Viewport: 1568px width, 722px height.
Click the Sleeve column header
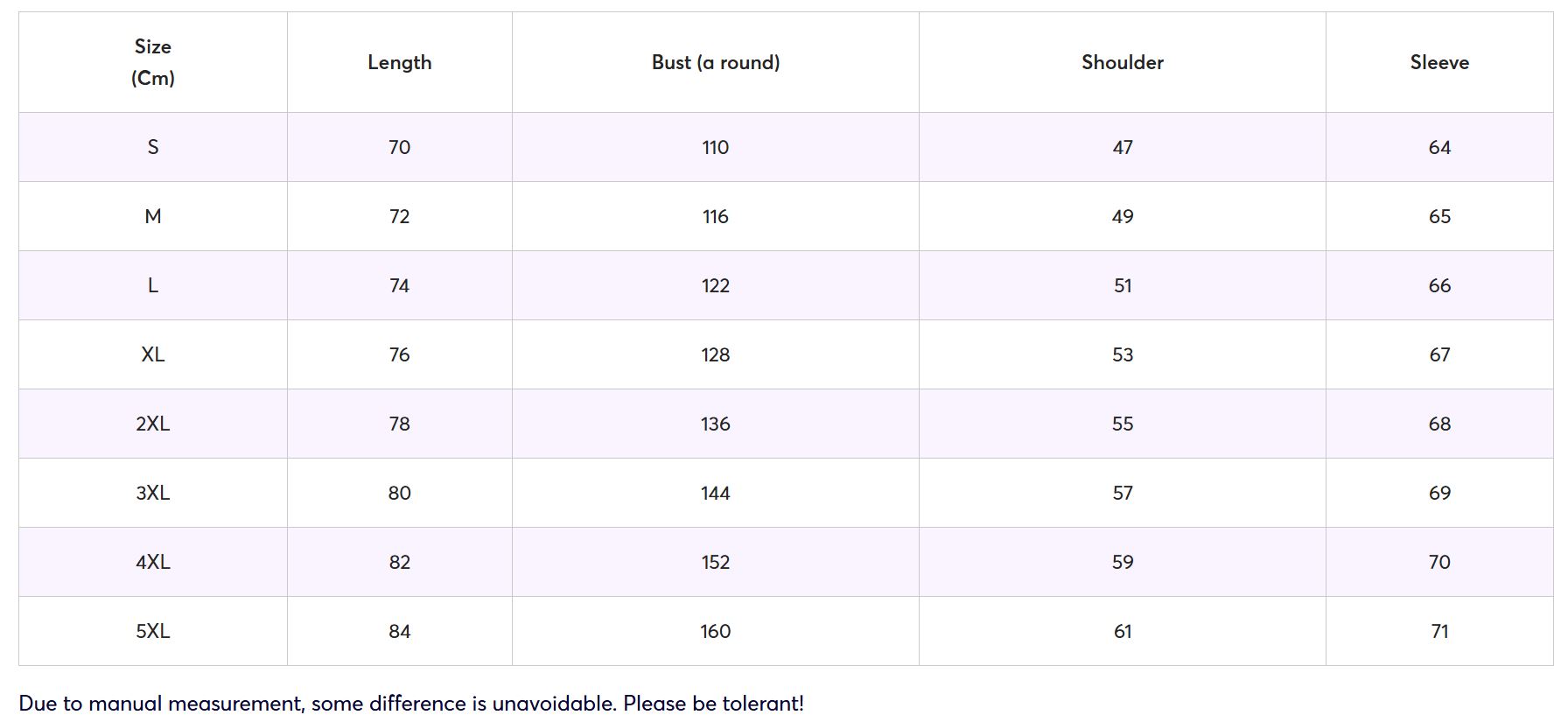(x=1438, y=62)
